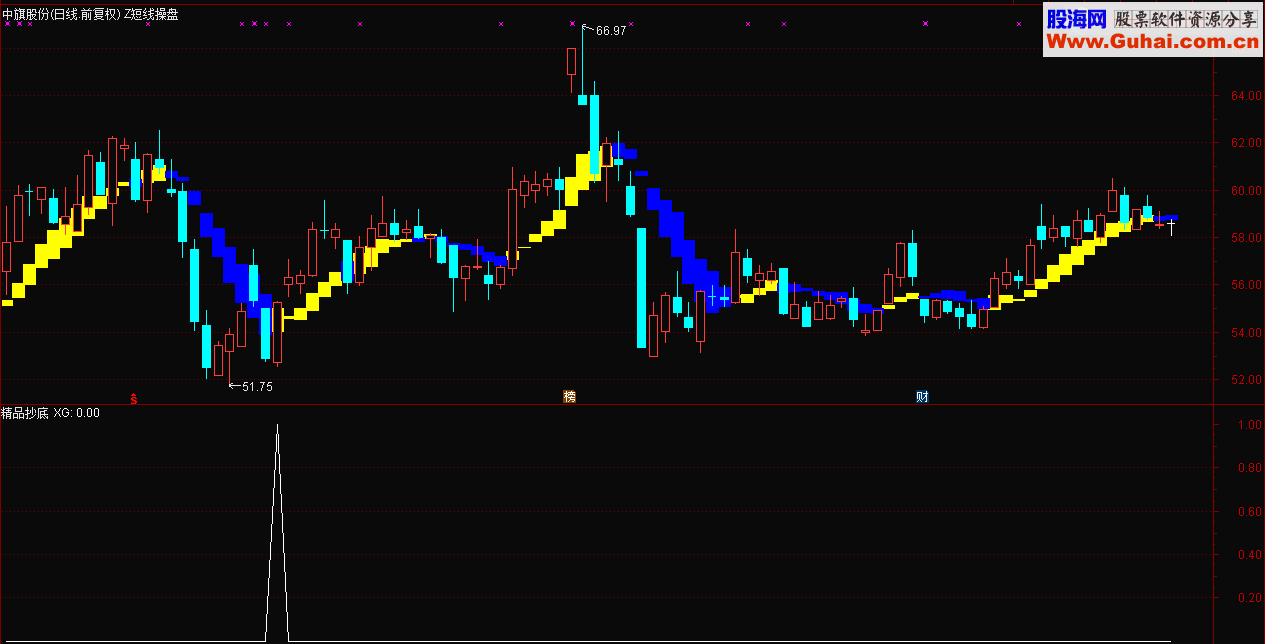The width and height of the screenshot is (1265, 644).
Task: Click the 56.00 price axis value
Action: coord(1246,285)
